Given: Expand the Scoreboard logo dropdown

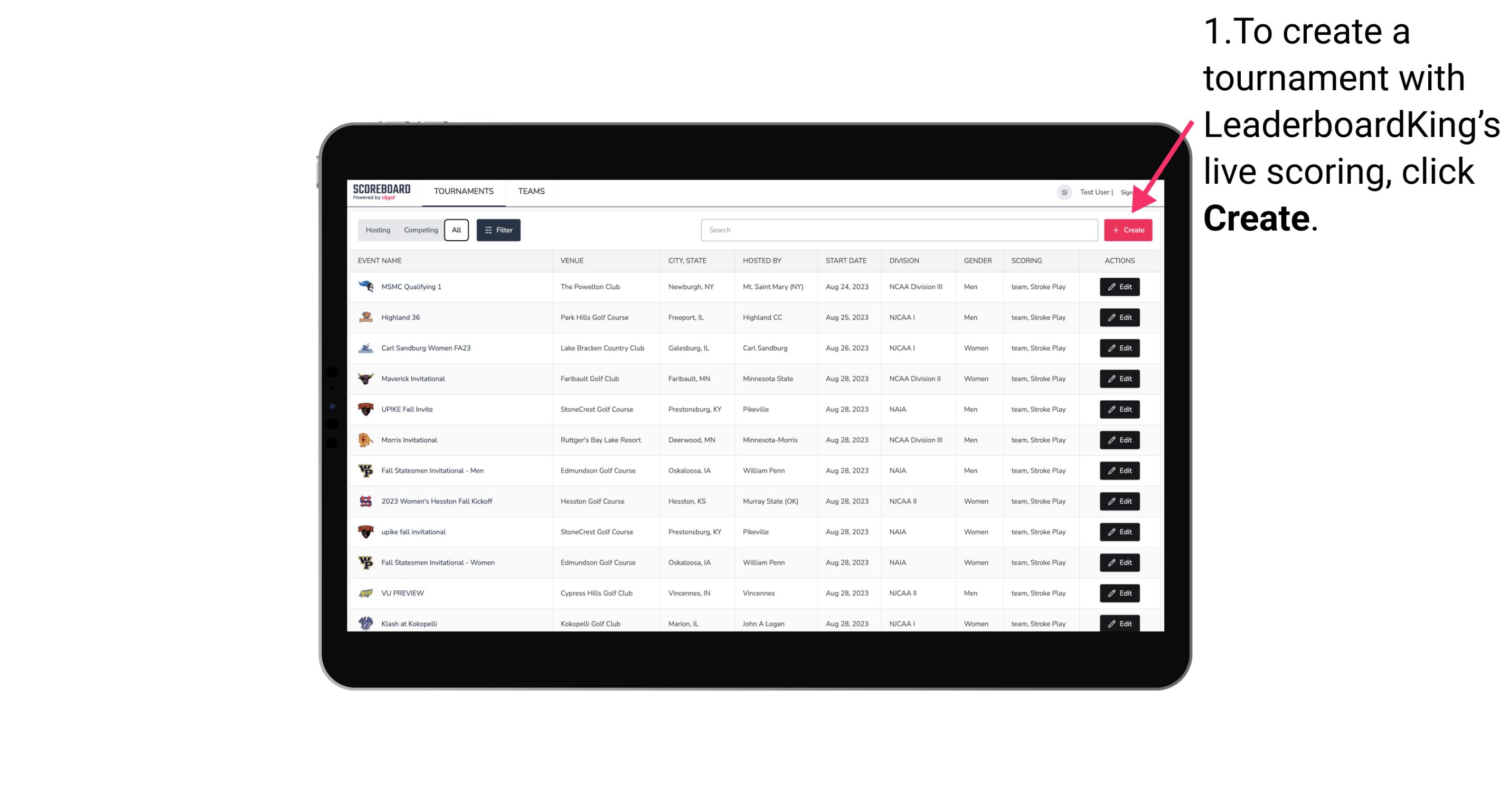Looking at the screenshot, I should [x=384, y=191].
